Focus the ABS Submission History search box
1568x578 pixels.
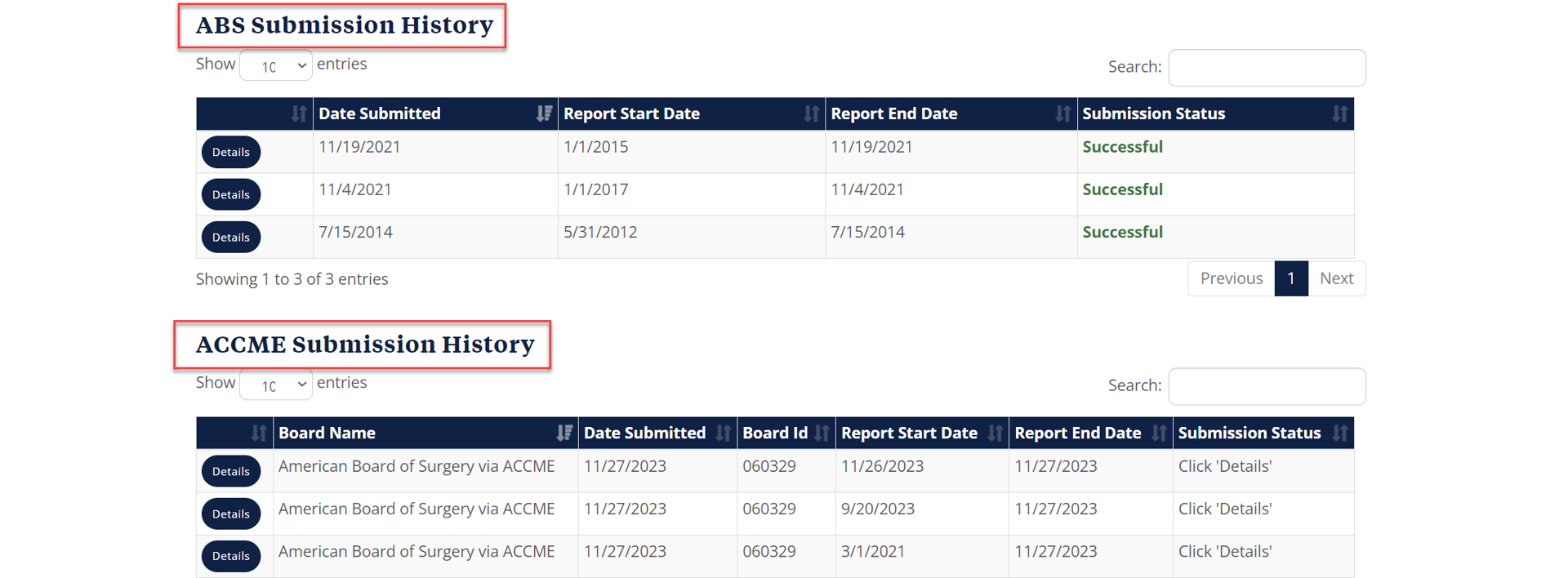point(1267,68)
